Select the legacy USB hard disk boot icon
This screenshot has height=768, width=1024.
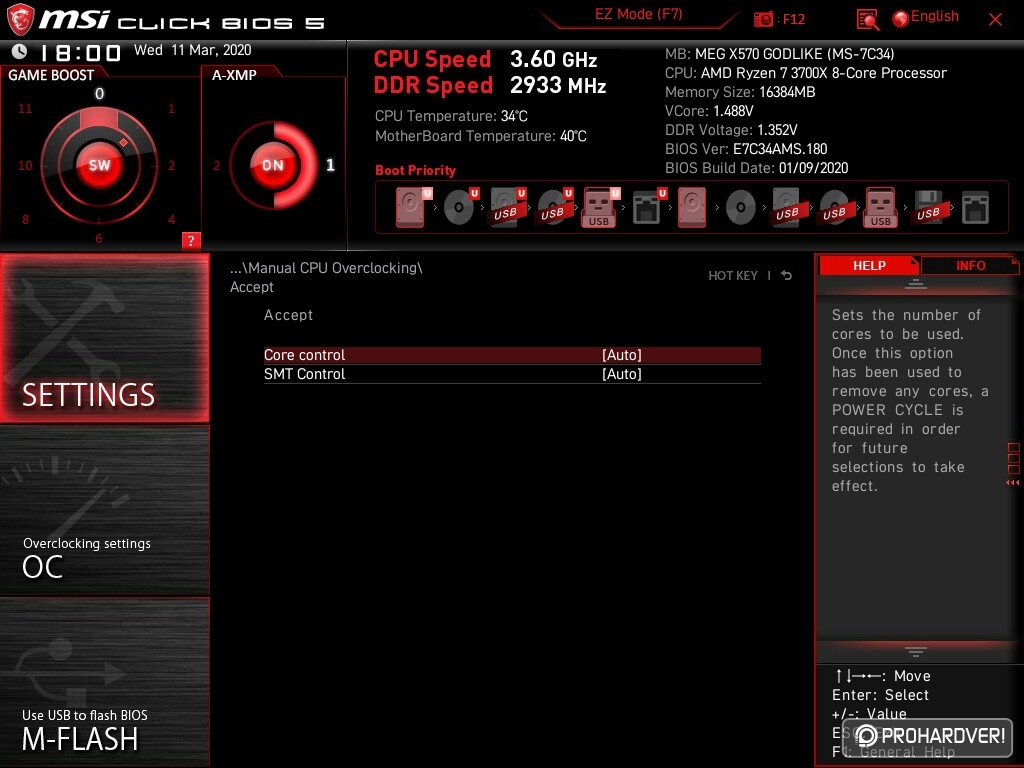788,207
